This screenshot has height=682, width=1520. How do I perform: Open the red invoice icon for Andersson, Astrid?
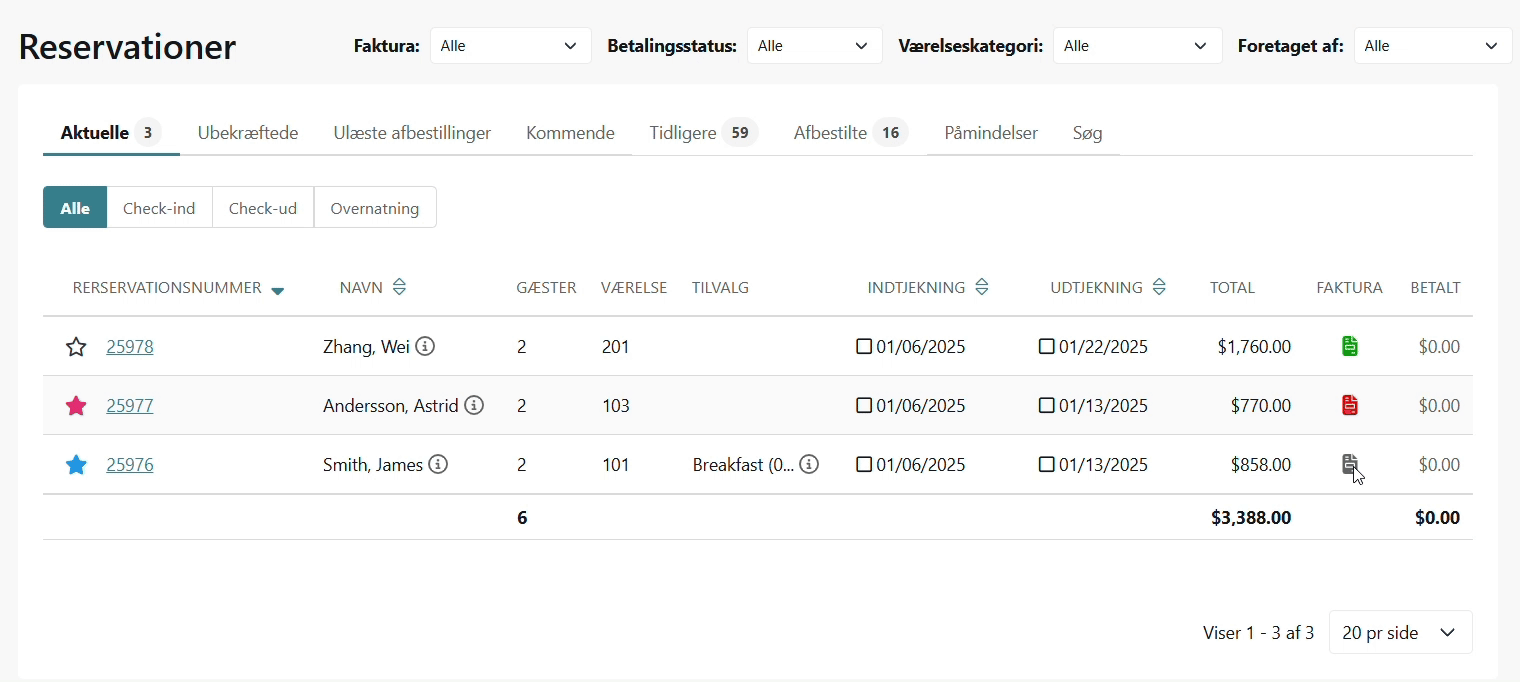(x=1350, y=406)
